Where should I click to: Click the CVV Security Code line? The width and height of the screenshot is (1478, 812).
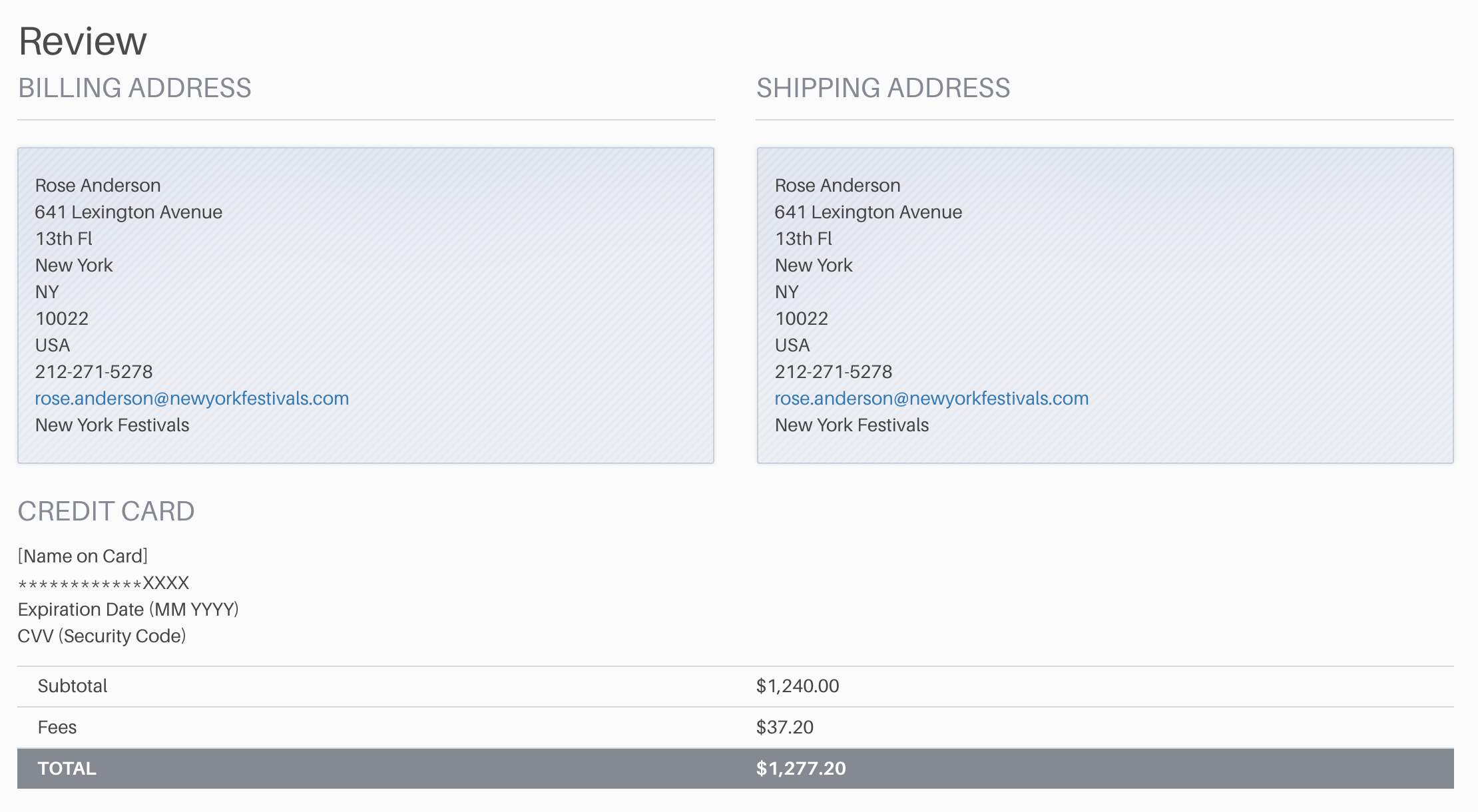(x=102, y=636)
